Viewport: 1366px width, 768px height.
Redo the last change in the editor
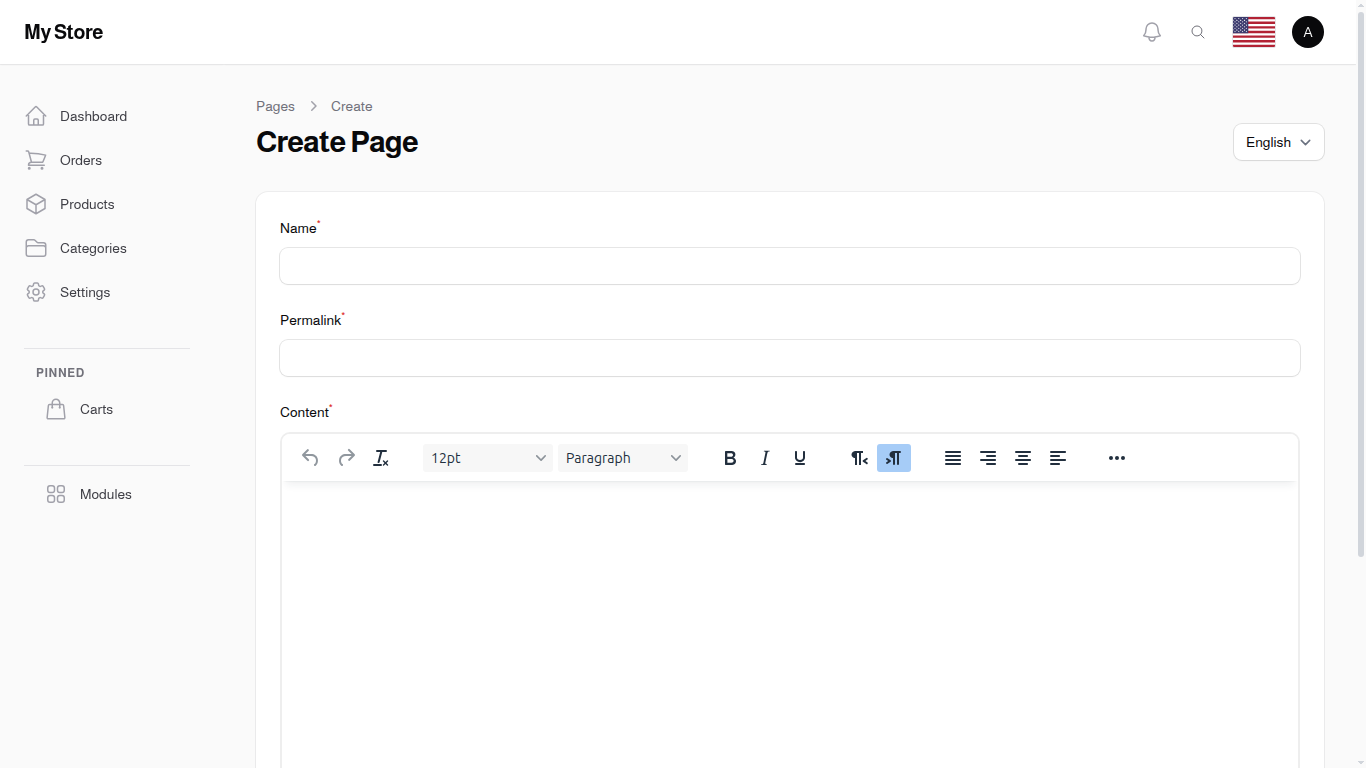point(346,457)
